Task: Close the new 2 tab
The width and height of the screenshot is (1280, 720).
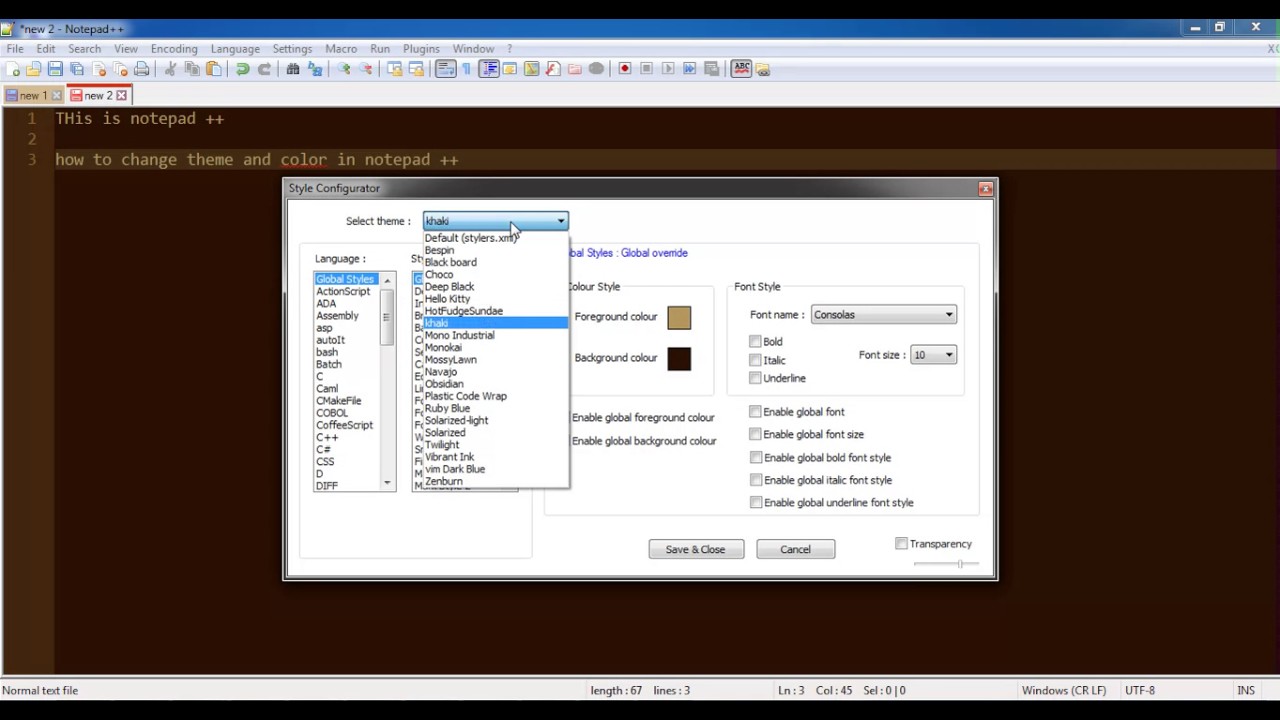Action: point(121,95)
